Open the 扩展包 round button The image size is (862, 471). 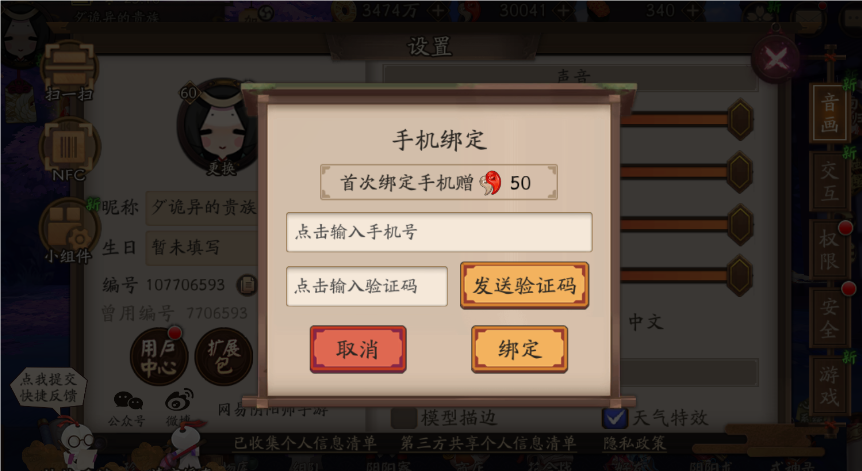pos(223,357)
